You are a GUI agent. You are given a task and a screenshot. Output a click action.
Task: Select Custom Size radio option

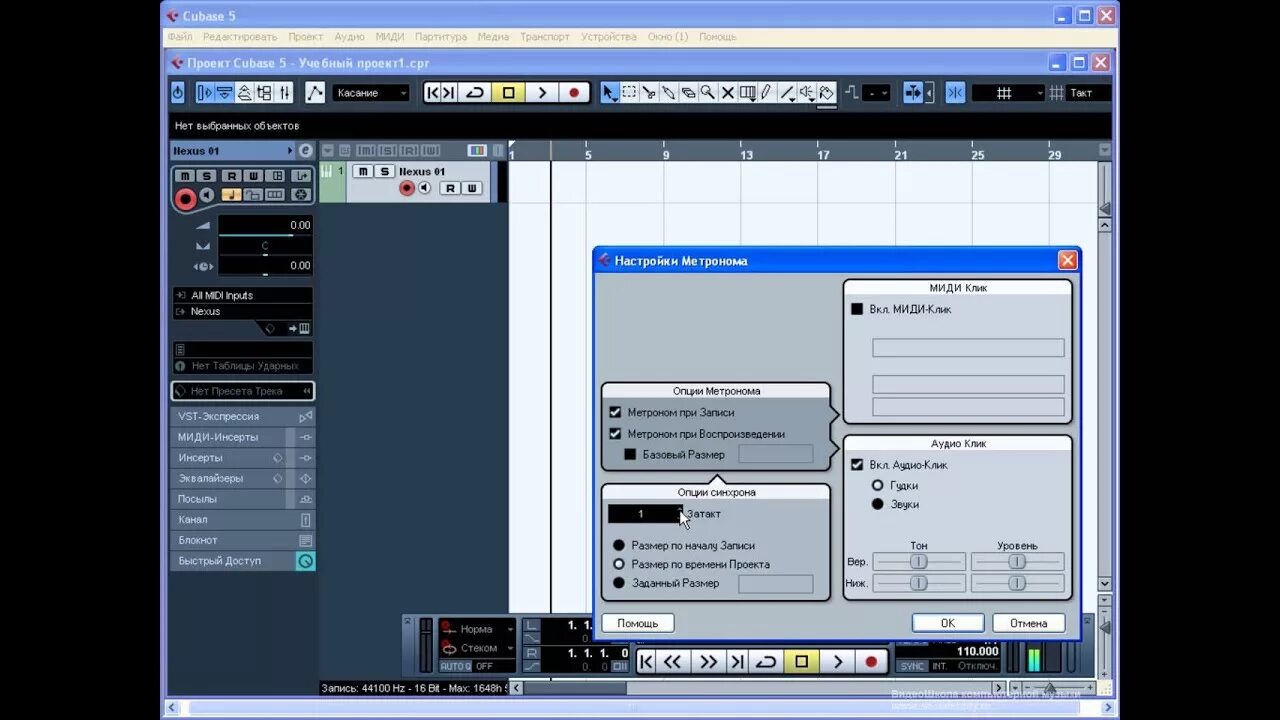tap(619, 583)
